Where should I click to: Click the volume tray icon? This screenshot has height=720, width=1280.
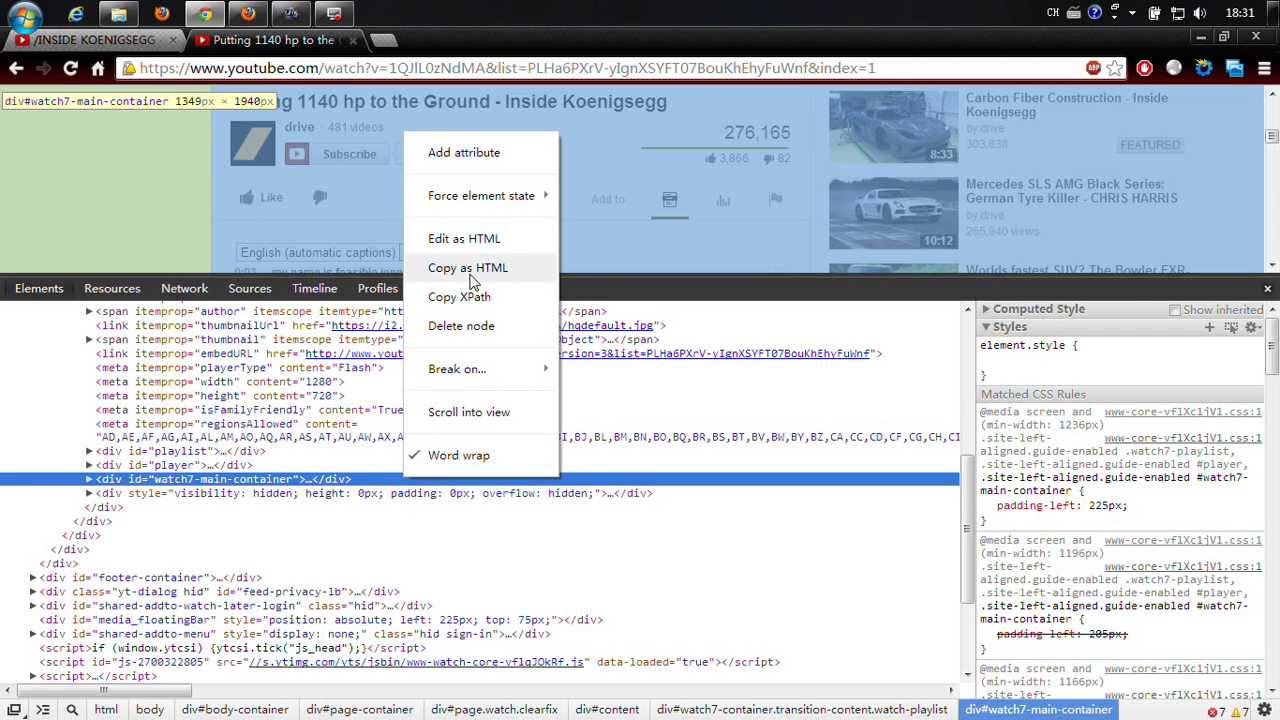pyautogui.click(x=1197, y=13)
